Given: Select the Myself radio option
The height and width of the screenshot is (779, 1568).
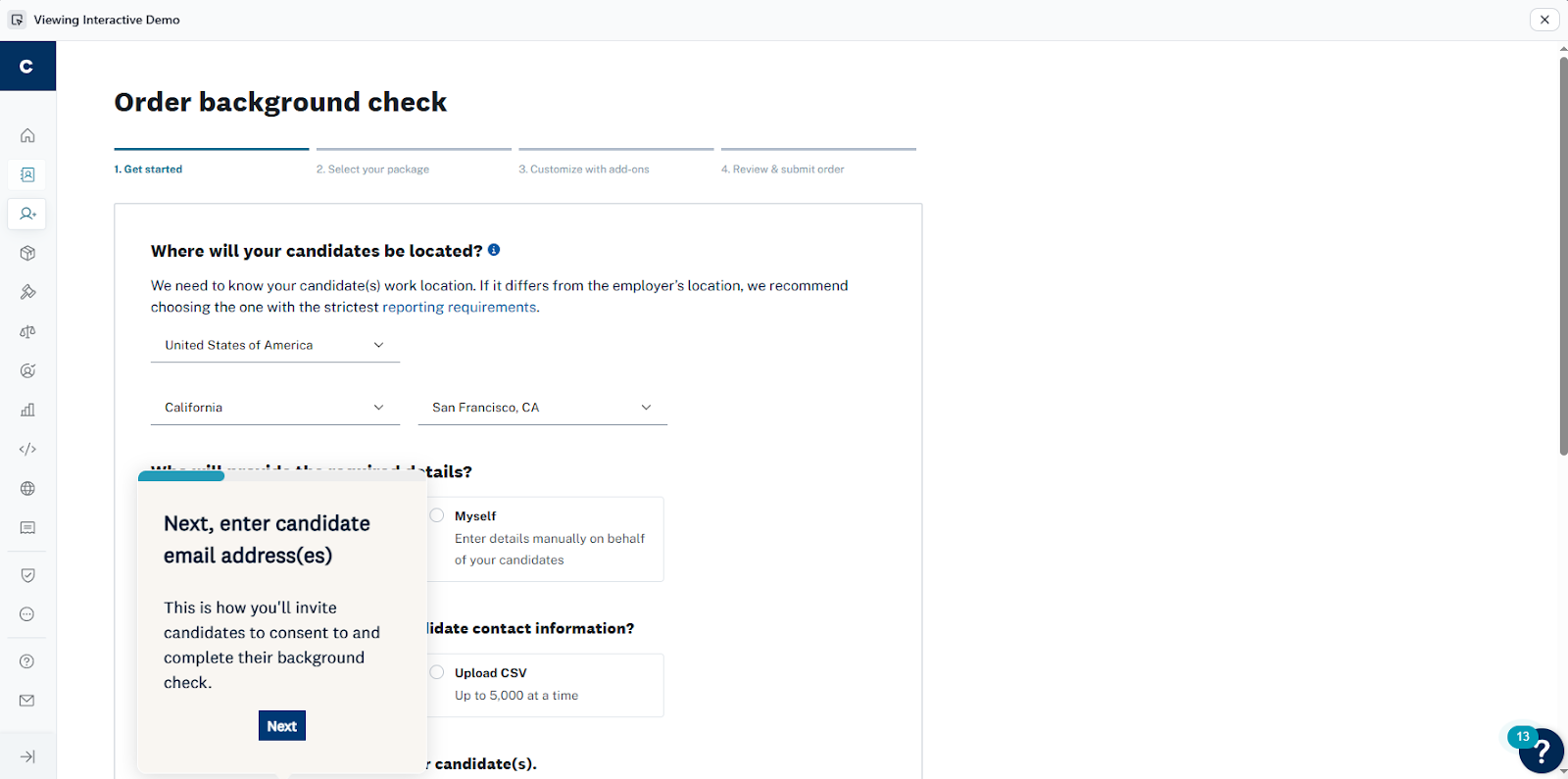Looking at the screenshot, I should click(x=437, y=515).
